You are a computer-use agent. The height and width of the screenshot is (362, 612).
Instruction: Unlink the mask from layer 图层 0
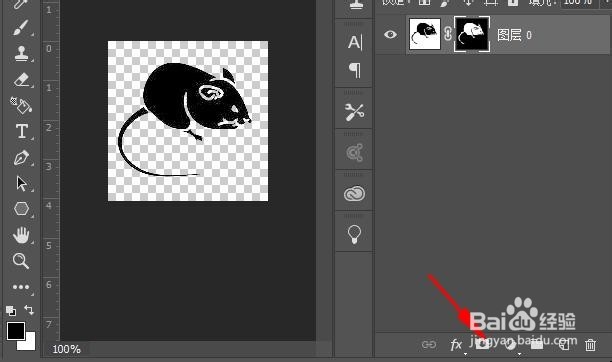point(448,34)
